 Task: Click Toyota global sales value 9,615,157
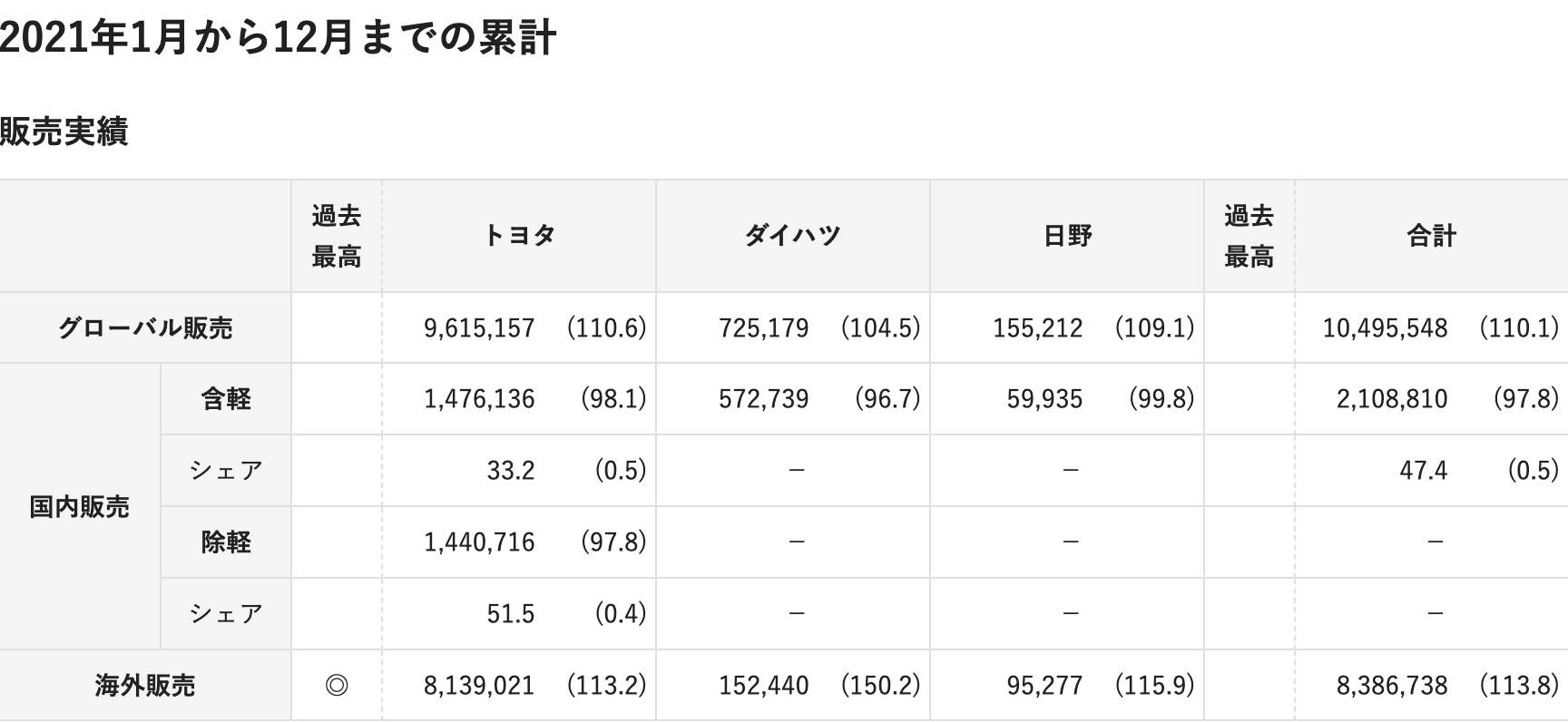479,327
